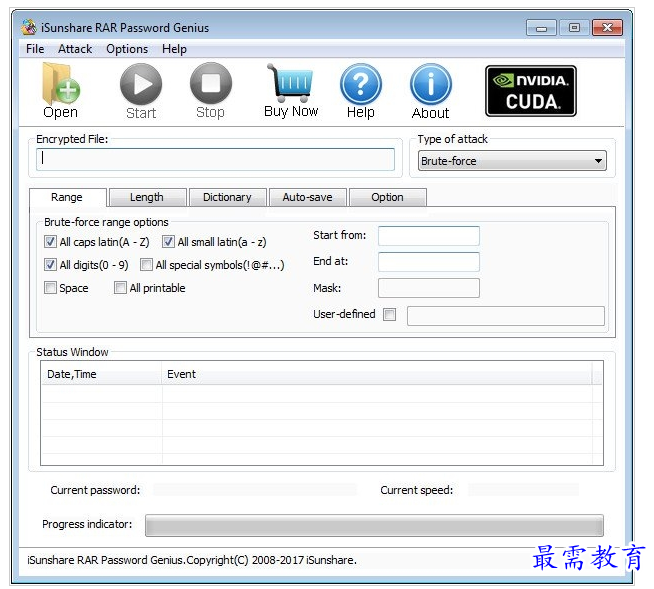
Task: Click the Start from input field
Action: tap(429, 236)
